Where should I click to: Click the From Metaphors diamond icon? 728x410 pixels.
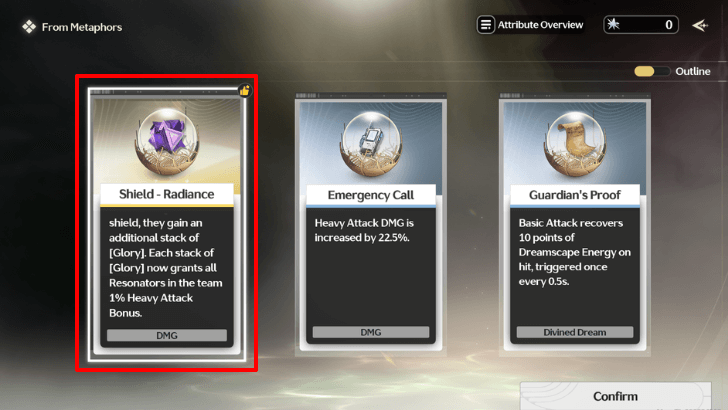point(29,27)
